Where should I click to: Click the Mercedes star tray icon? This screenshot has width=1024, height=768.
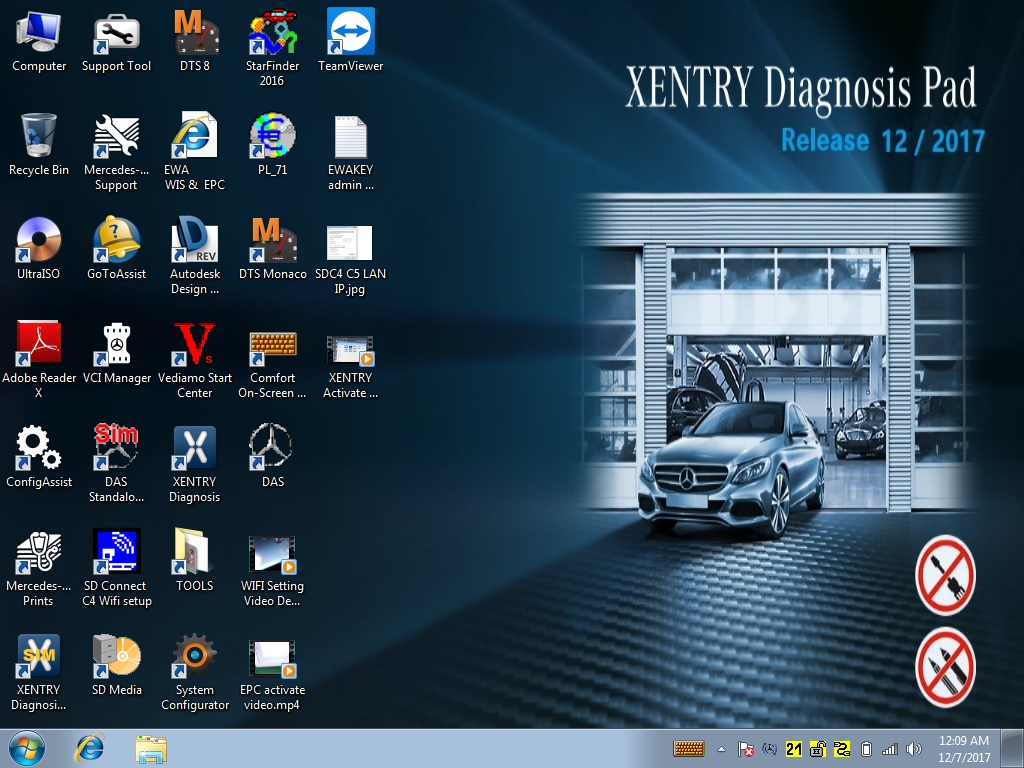(769, 749)
